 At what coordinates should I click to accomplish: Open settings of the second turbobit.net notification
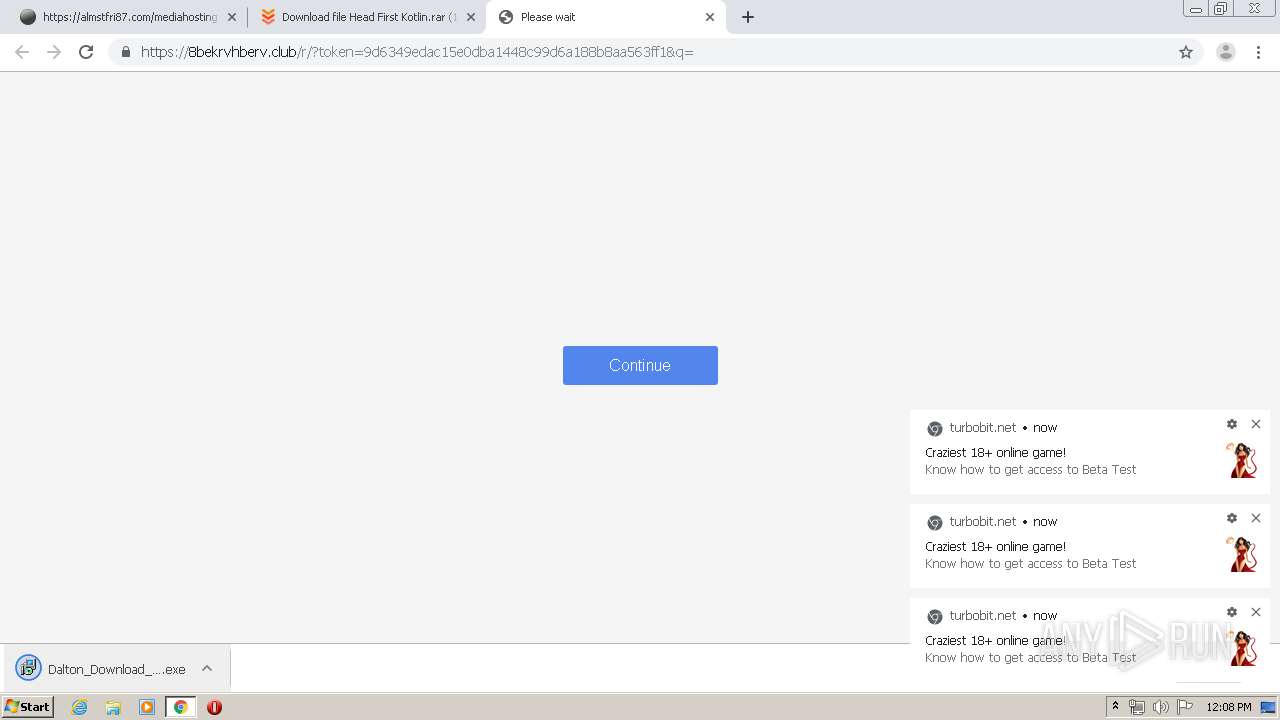[1232, 518]
